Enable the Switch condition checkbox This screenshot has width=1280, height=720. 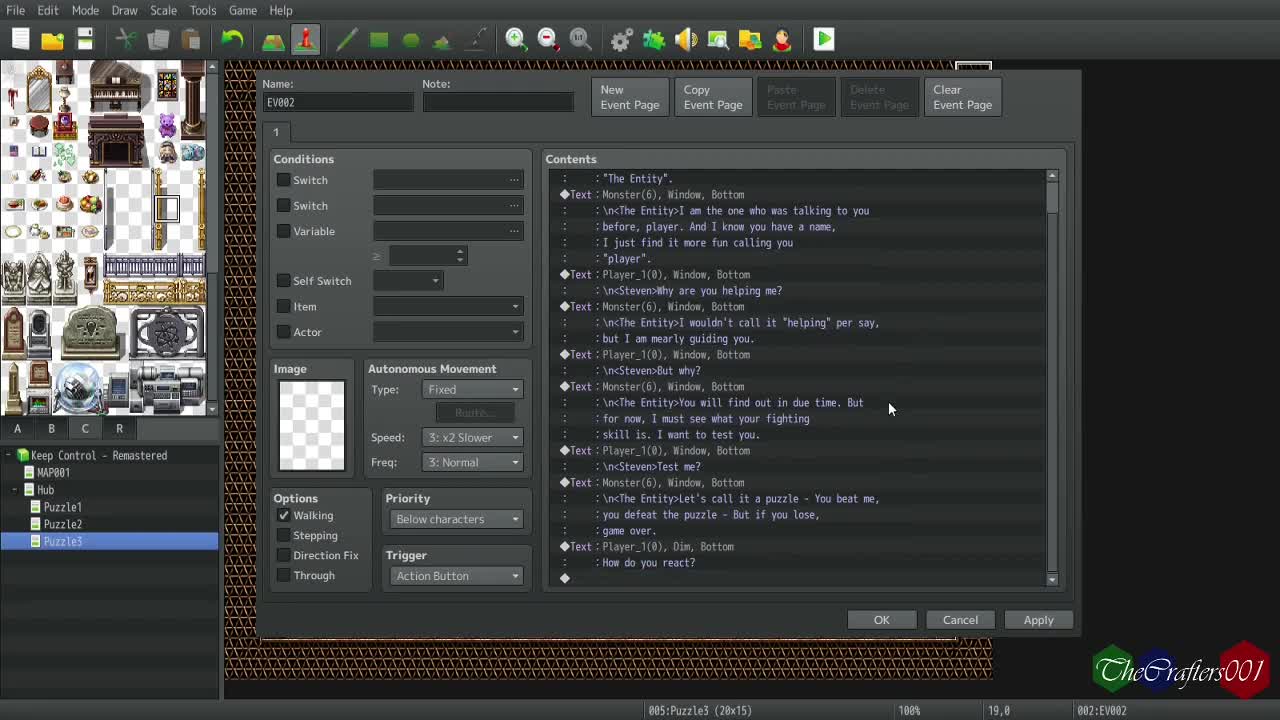[x=284, y=180]
